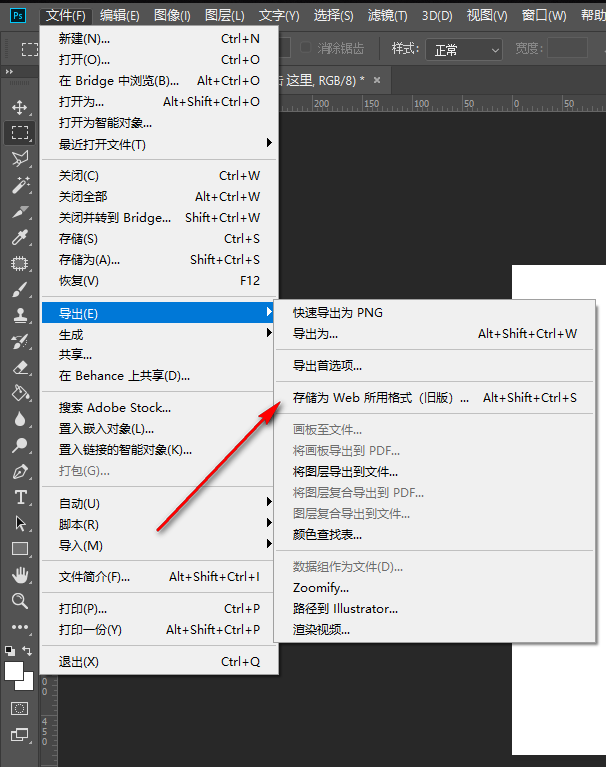Choose 路径到 Illustrator...
The width and height of the screenshot is (606, 767).
click(434, 609)
